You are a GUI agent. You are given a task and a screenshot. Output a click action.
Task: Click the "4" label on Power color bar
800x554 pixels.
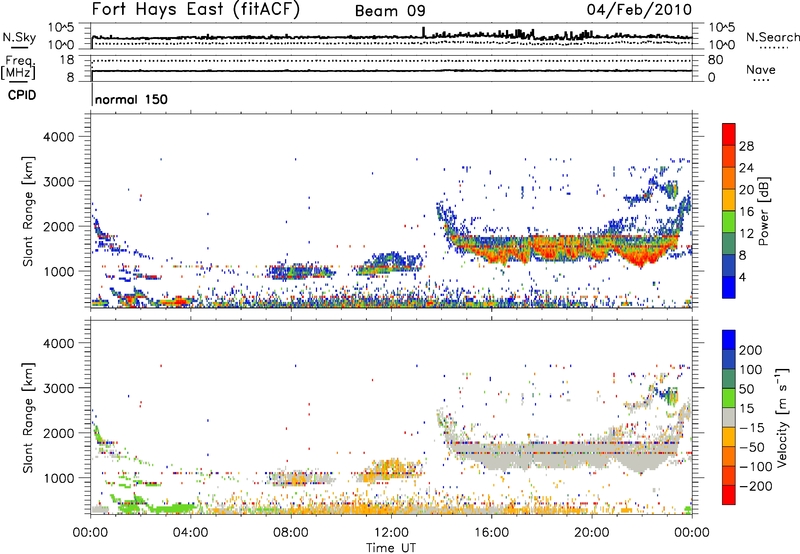(742, 277)
